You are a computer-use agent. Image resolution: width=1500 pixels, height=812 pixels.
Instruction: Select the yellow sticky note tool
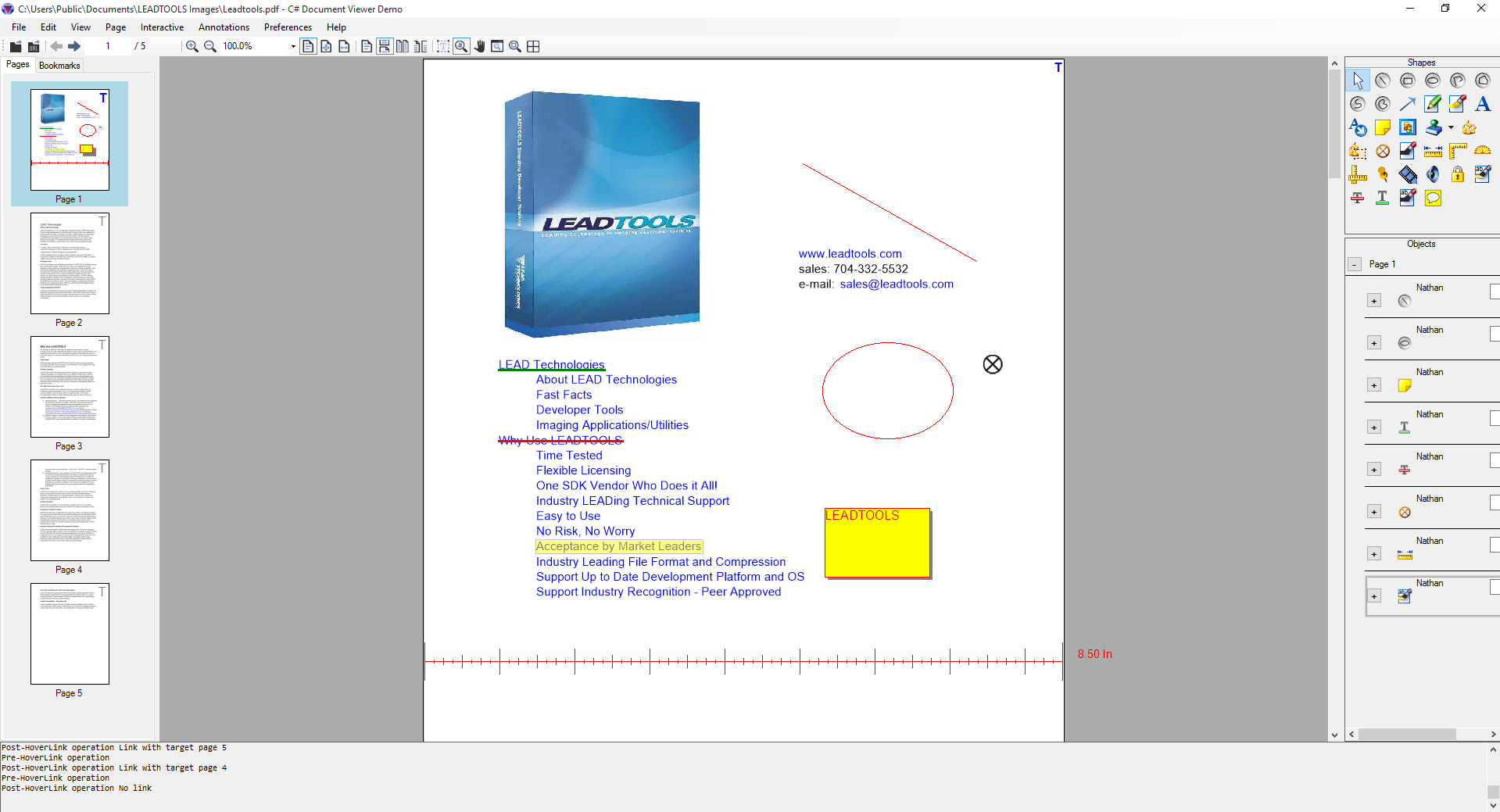1383,127
